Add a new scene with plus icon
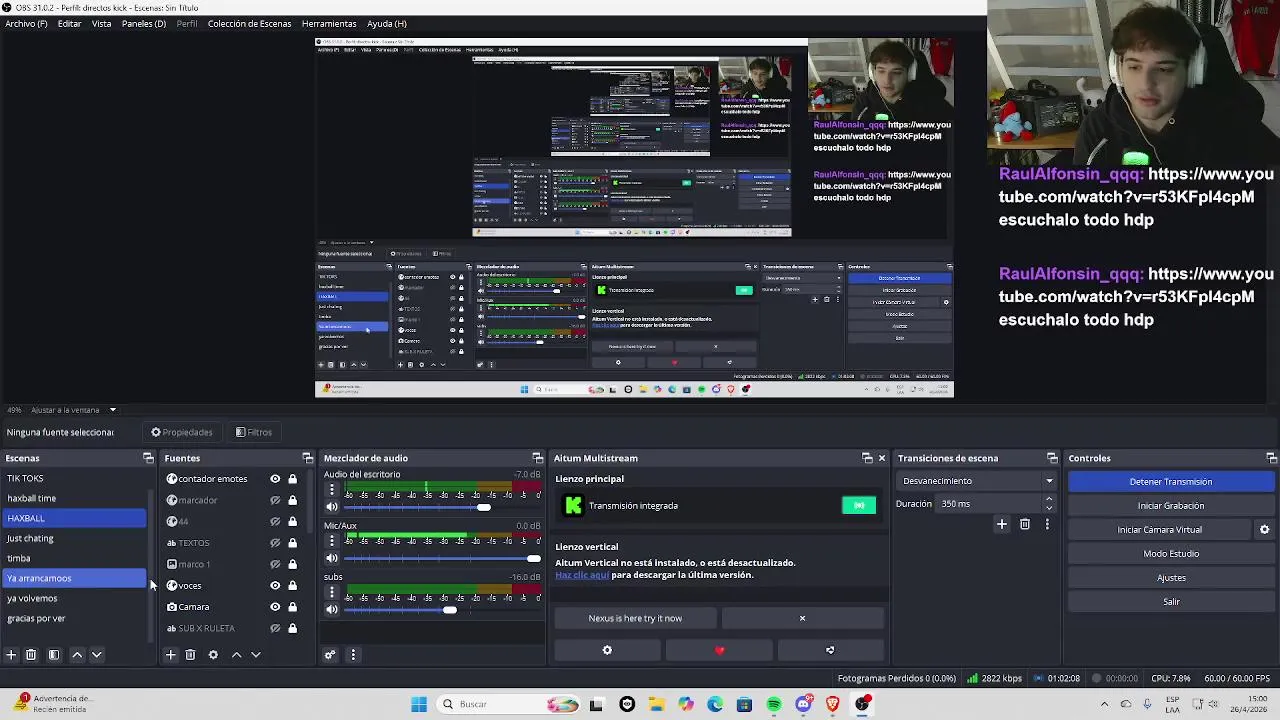This screenshot has width=1280, height=720. (x=11, y=655)
